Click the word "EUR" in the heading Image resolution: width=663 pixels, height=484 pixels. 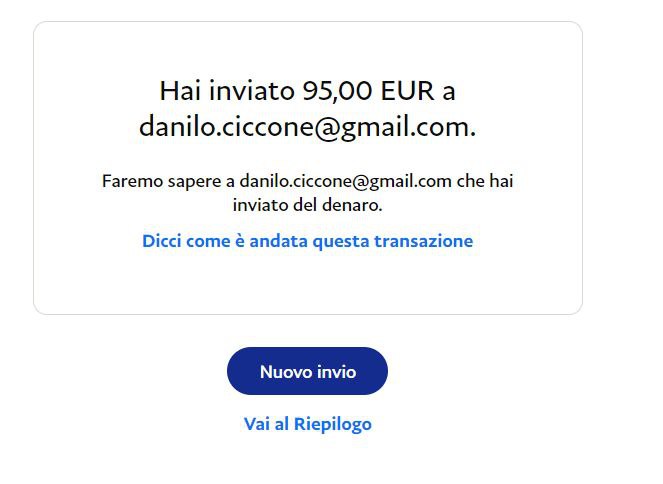(x=407, y=91)
